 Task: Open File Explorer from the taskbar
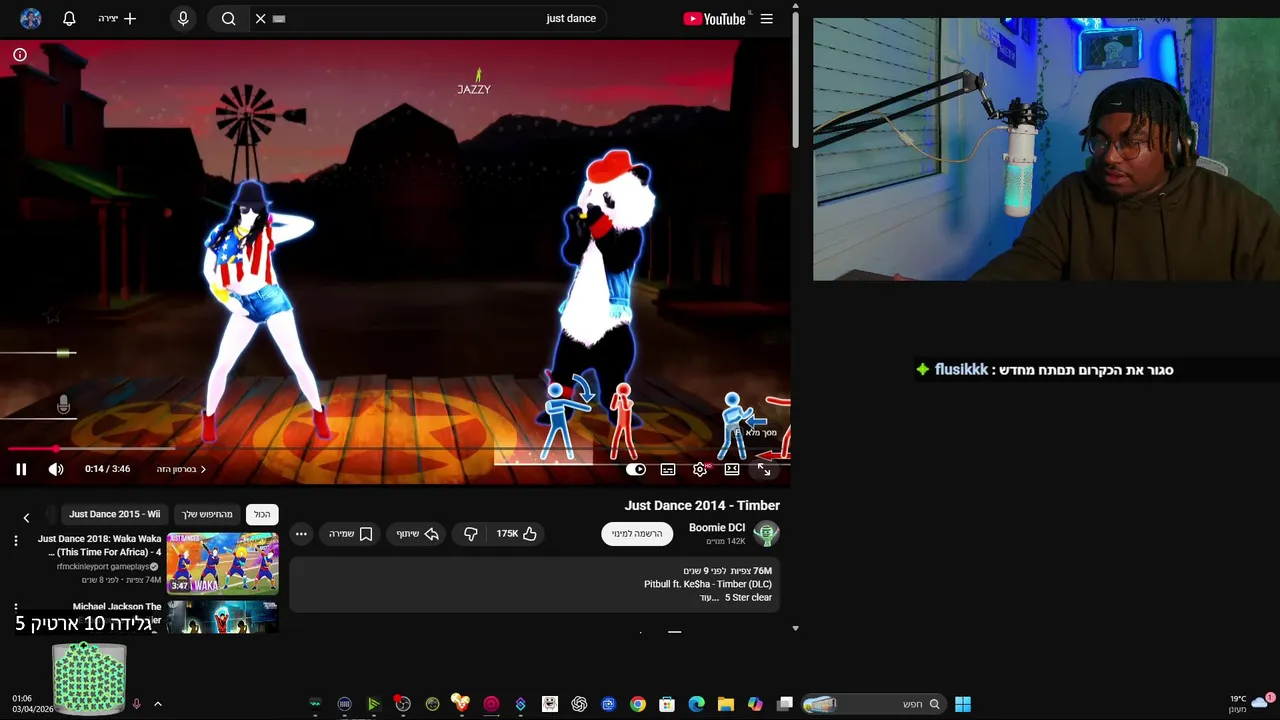(726, 704)
